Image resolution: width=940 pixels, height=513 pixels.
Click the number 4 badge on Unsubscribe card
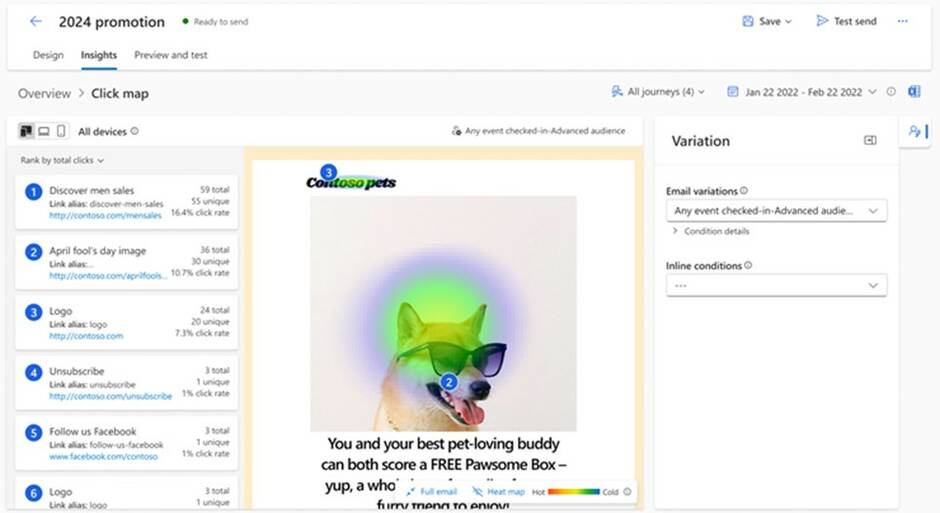pos(34,372)
